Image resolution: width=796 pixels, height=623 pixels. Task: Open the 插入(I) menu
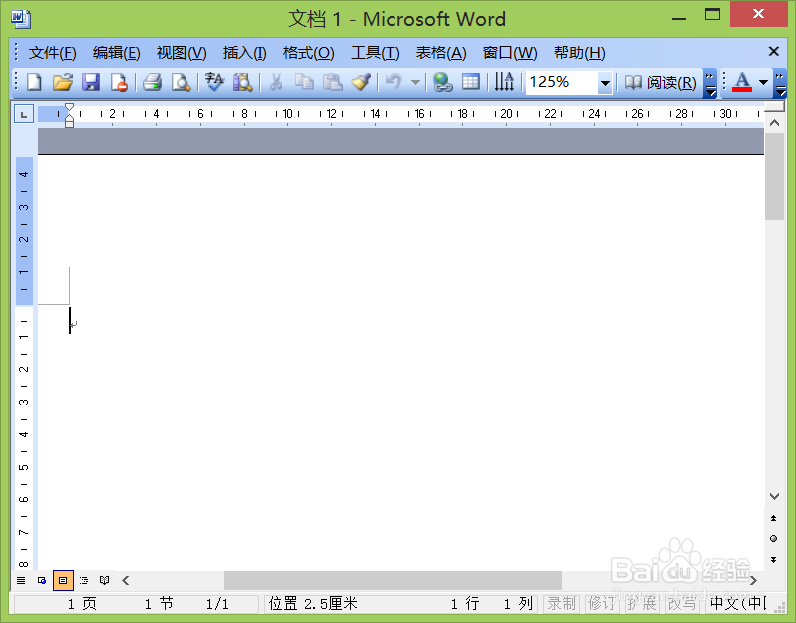click(244, 53)
